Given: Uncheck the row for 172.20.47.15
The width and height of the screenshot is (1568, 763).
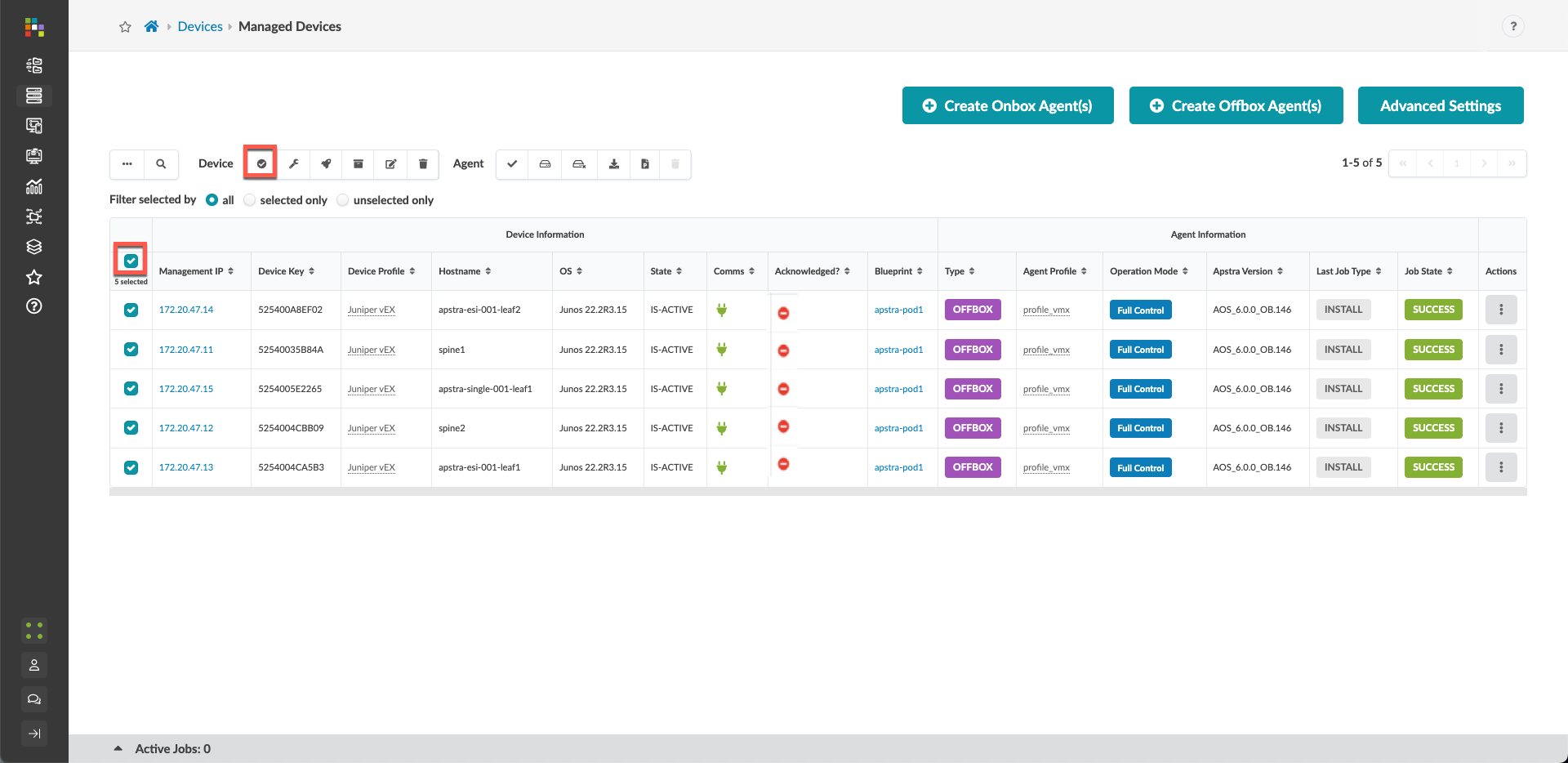Looking at the screenshot, I should click(131, 388).
